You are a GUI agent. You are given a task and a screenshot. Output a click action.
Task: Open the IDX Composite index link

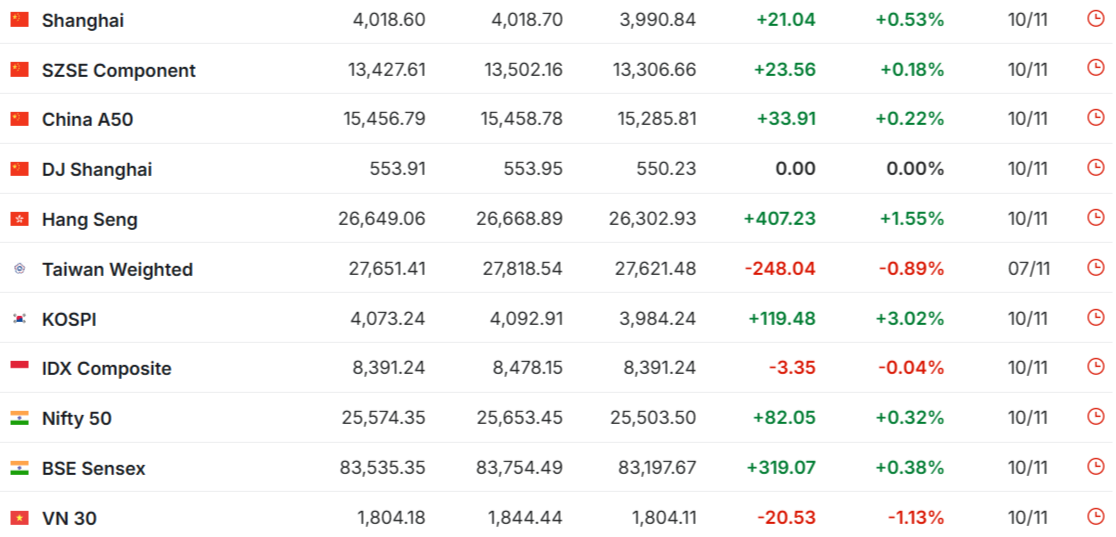point(106,369)
